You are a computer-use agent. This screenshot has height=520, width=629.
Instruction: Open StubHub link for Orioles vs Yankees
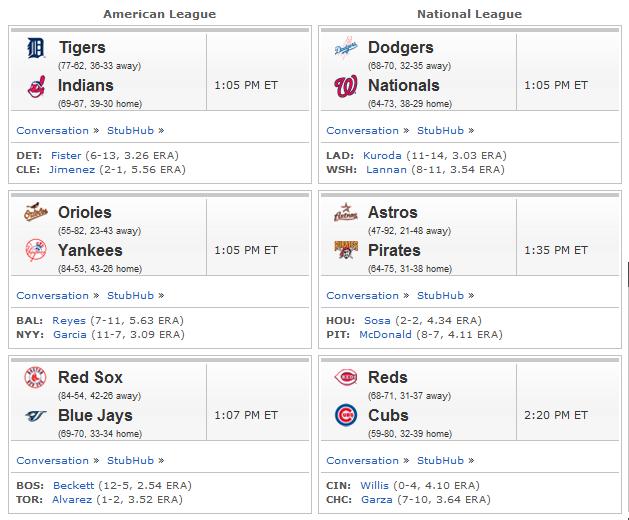tap(130, 296)
